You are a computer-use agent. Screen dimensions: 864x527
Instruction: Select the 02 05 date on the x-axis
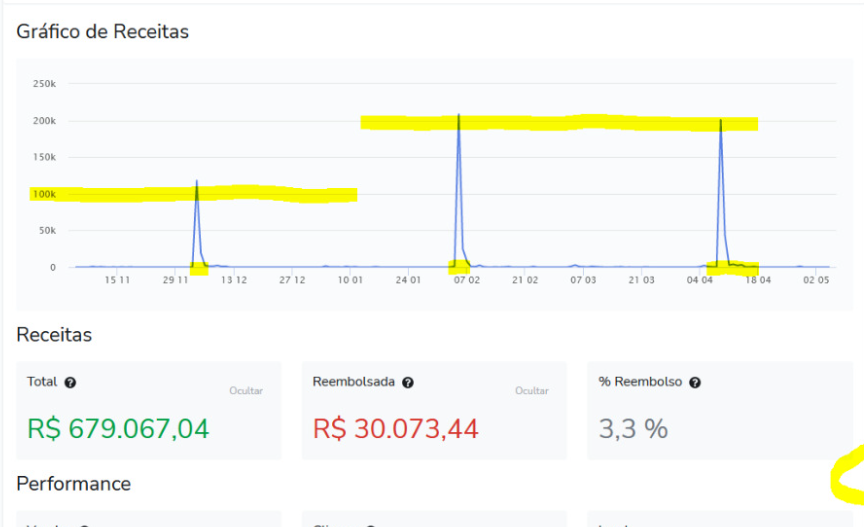[x=817, y=281]
